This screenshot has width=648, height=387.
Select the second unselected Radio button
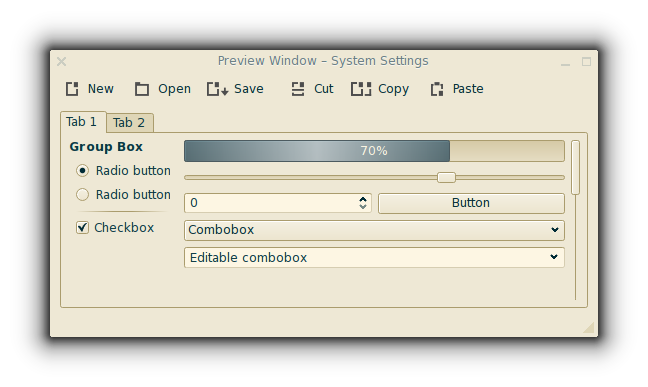point(83,194)
